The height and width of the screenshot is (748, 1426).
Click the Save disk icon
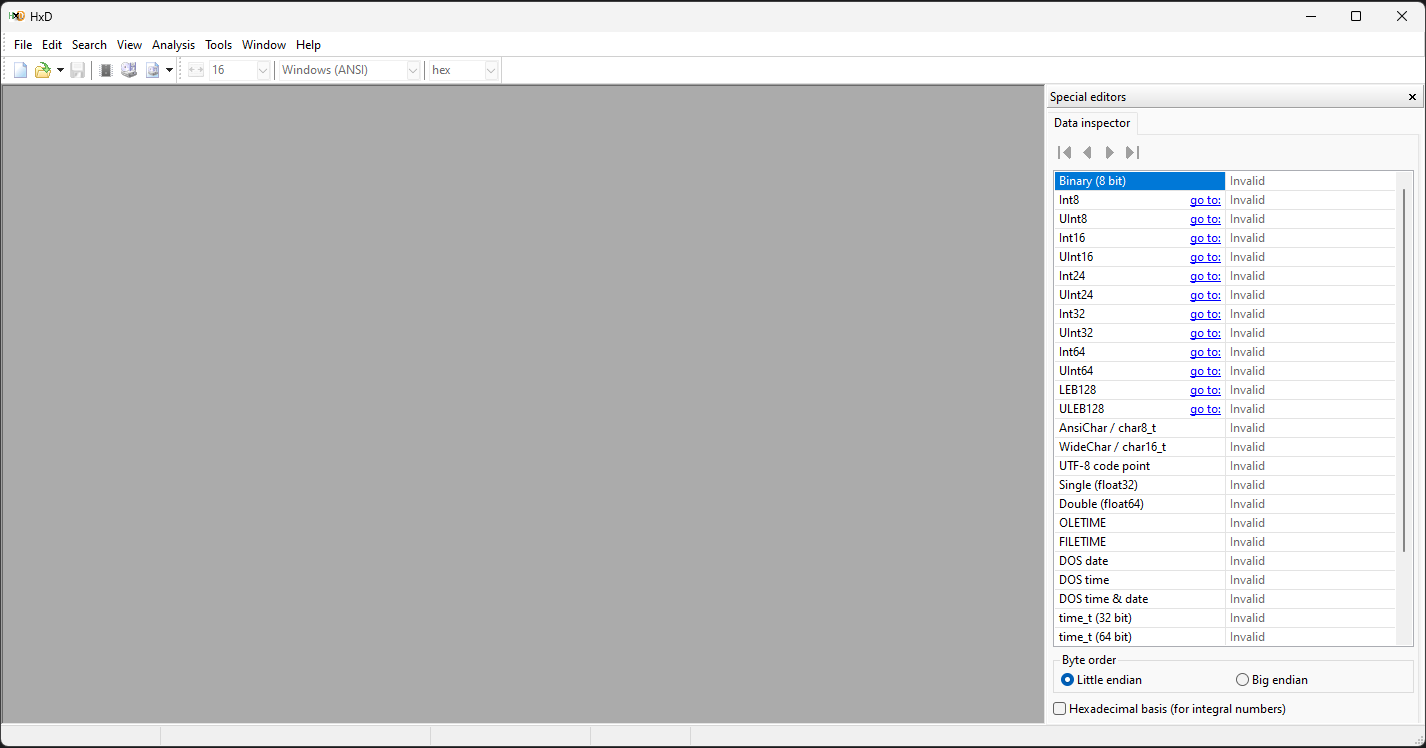click(x=77, y=70)
